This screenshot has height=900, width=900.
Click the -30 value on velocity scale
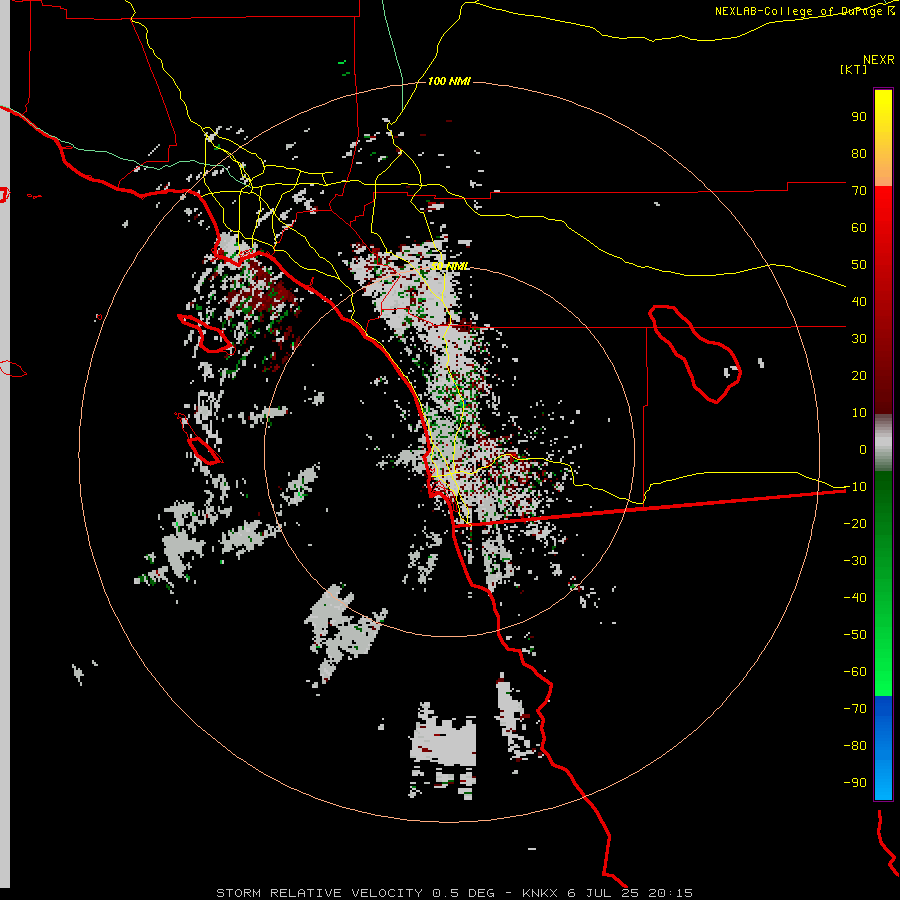point(855,561)
